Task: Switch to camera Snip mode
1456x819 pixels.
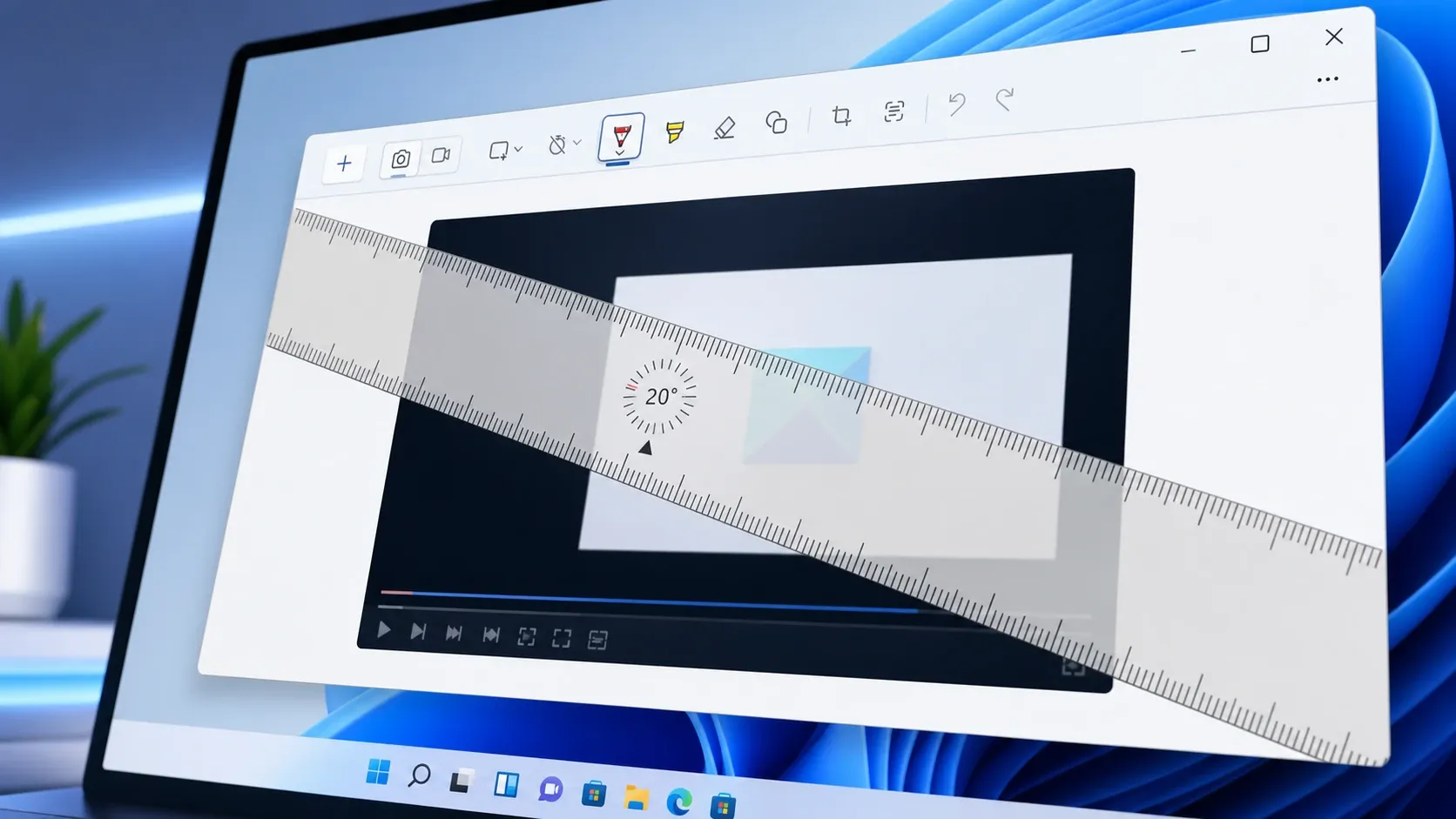Action: 401,159
